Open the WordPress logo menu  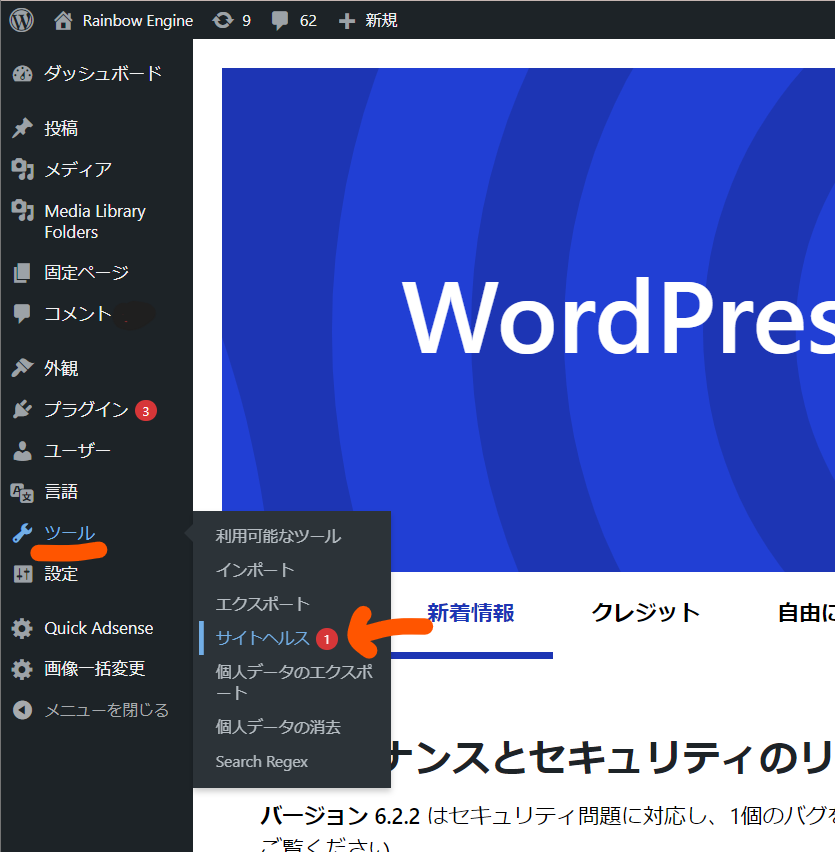[22, 20]
